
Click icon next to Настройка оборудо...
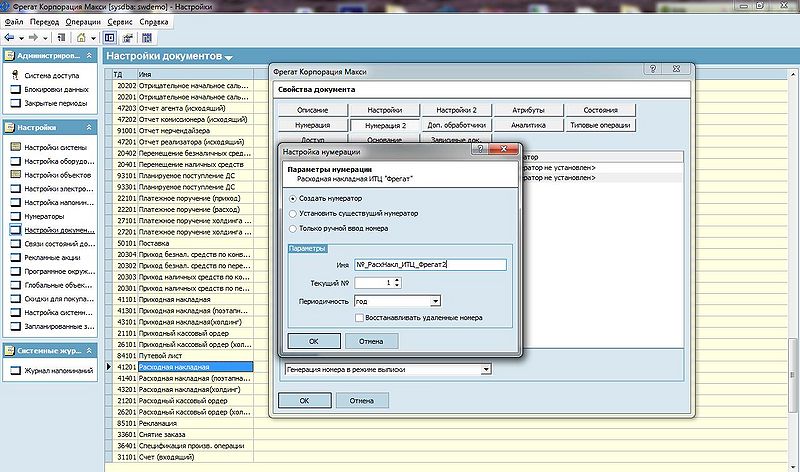coord(16,161)
